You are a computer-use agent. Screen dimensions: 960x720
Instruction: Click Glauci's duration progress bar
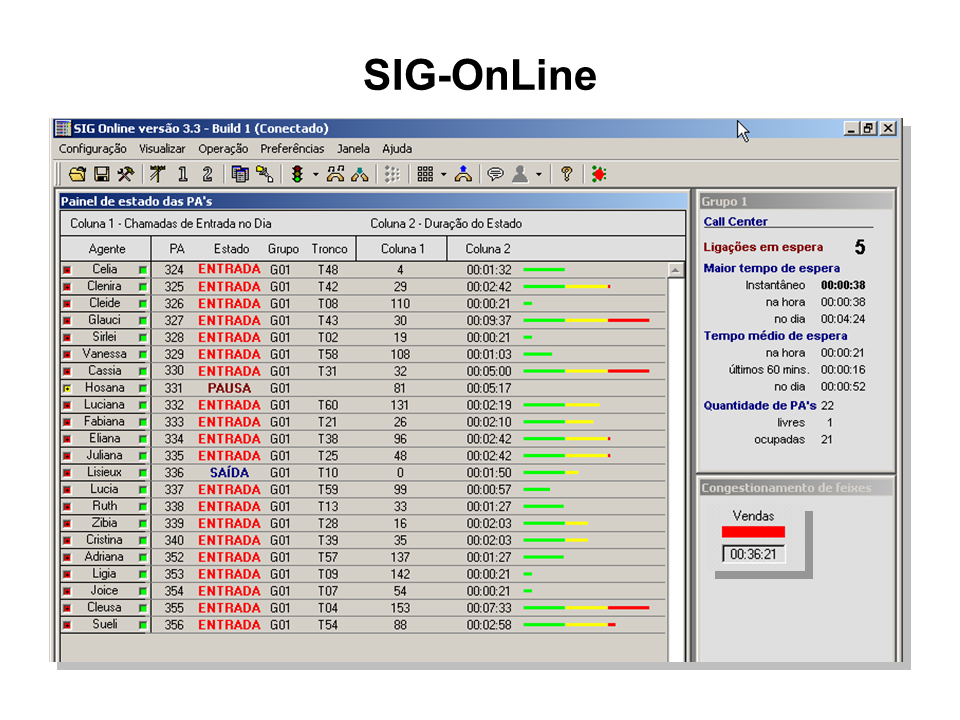click(586, 320)
